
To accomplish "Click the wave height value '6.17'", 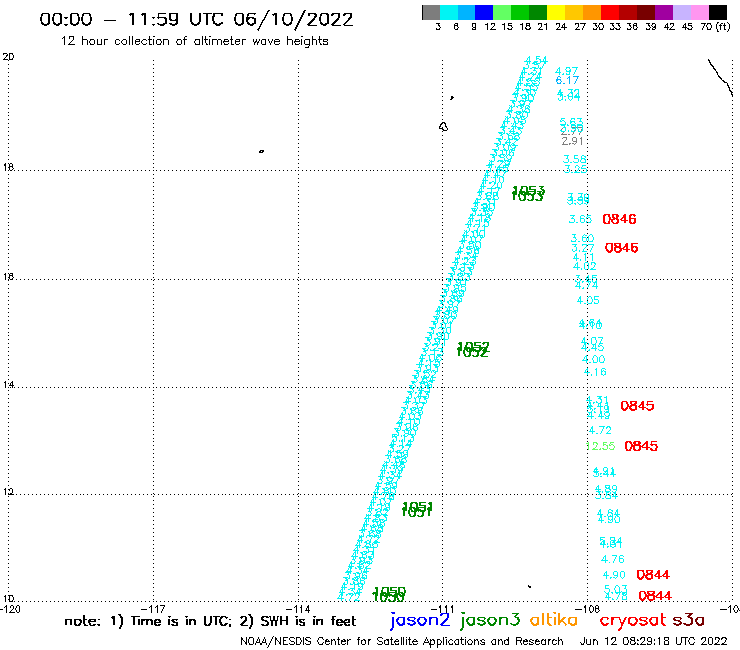I will [567, 80].
